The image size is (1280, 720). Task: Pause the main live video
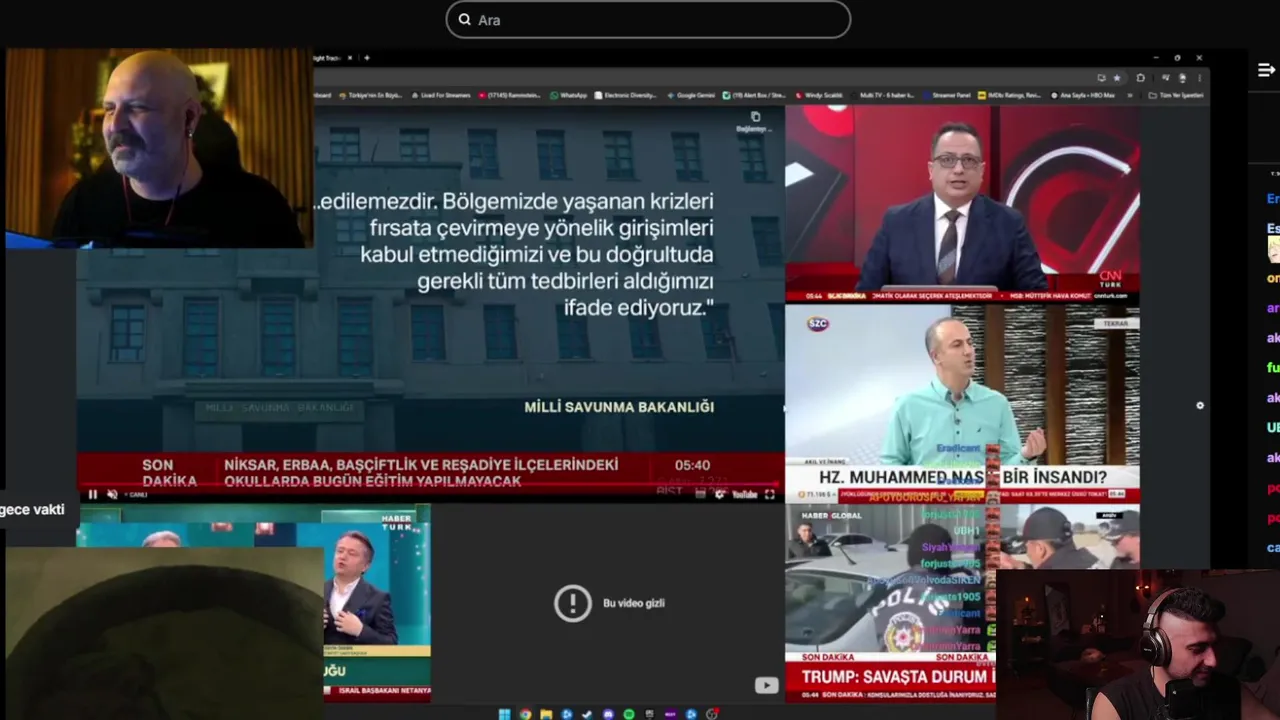[92, 494]
